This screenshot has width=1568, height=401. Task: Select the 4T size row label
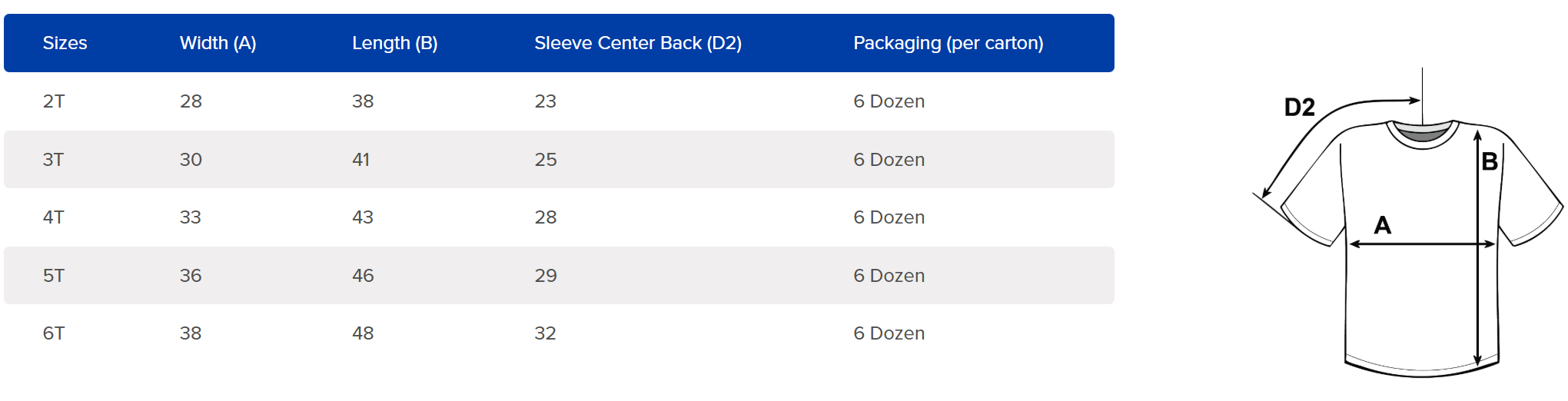tap(53, 217)
